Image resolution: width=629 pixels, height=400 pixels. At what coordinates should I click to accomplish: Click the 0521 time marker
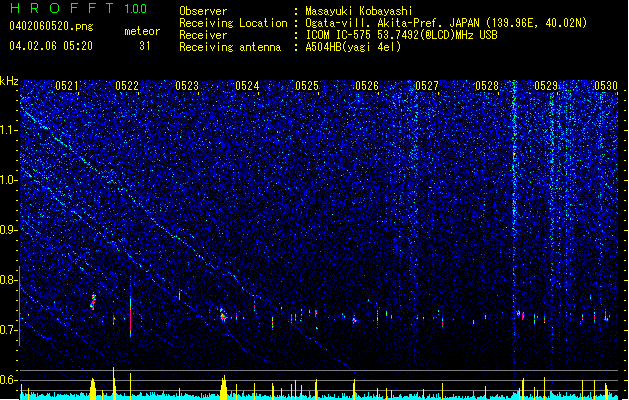(67, 86)
